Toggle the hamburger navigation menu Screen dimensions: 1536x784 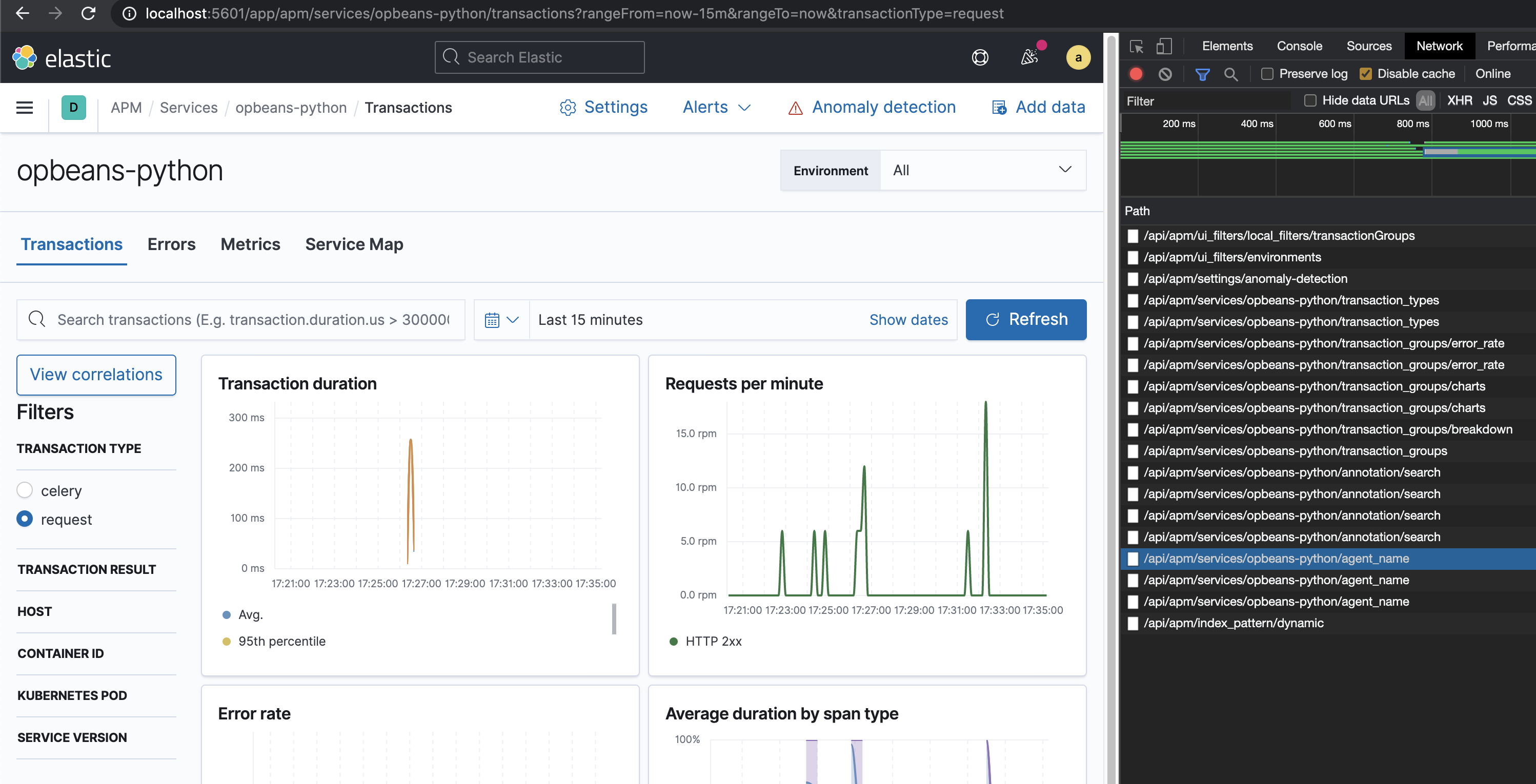25,107
